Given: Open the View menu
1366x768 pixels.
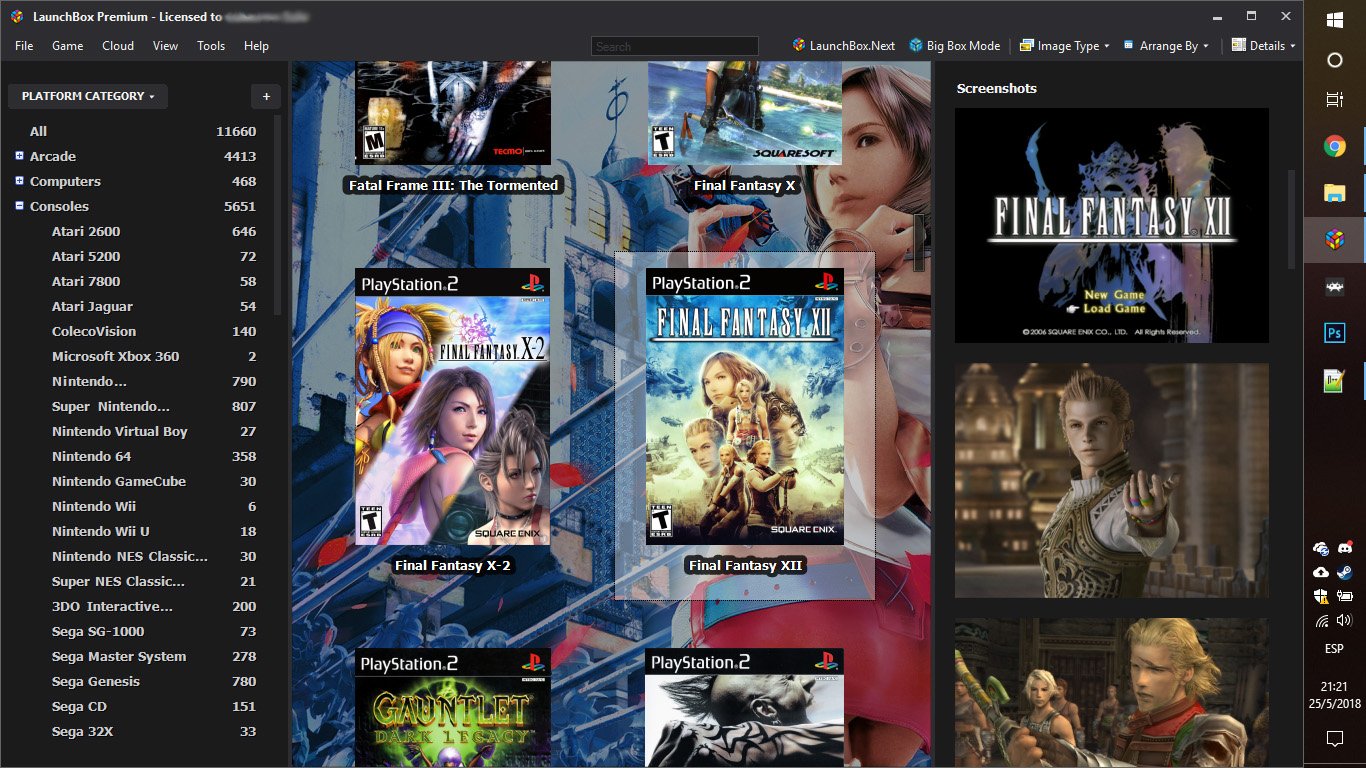Looking at the screenshot, I should pyautogui.click(x=165, y=46).
